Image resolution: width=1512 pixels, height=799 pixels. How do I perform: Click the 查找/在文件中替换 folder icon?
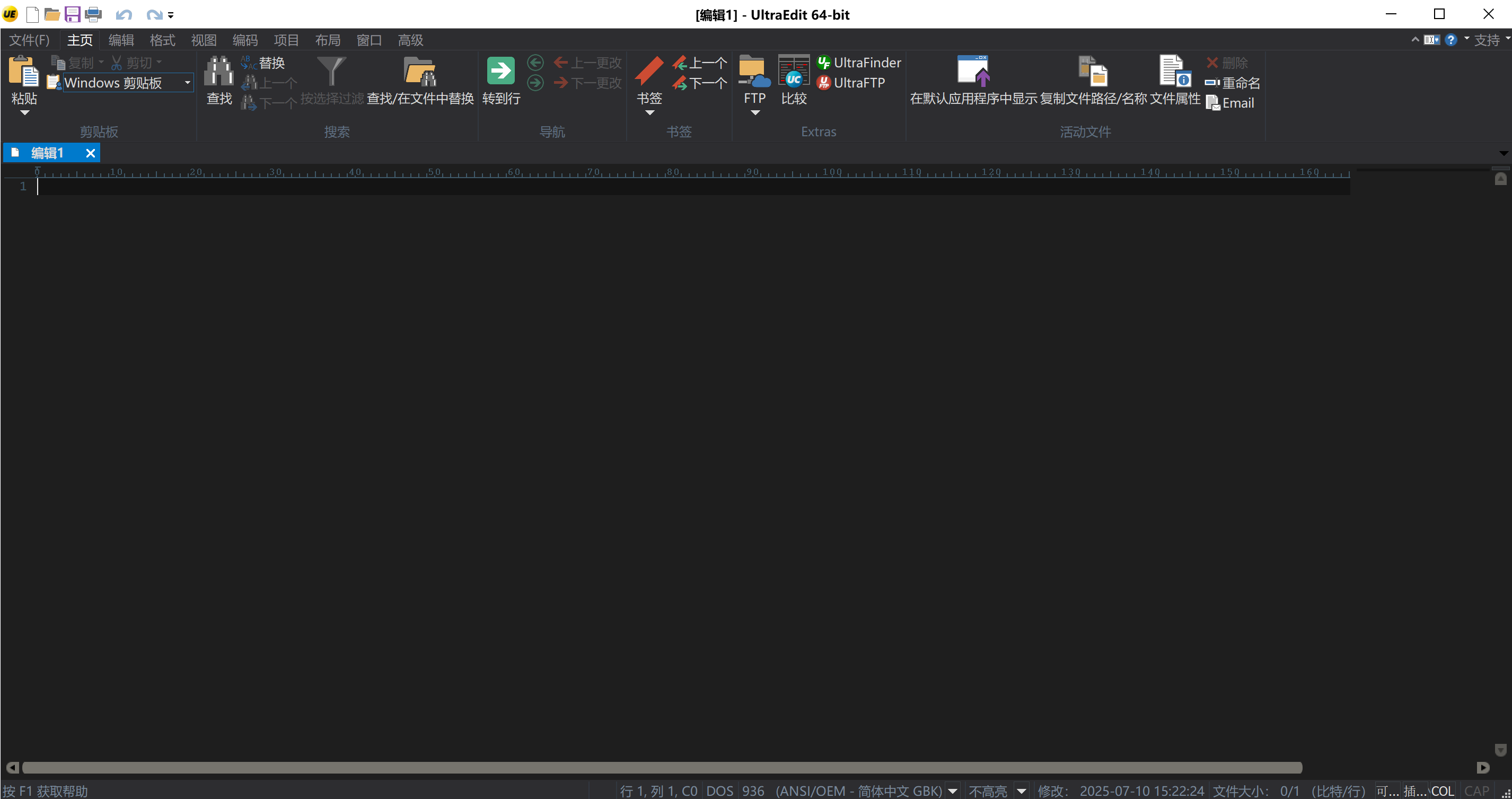click(x=420, y=71)
